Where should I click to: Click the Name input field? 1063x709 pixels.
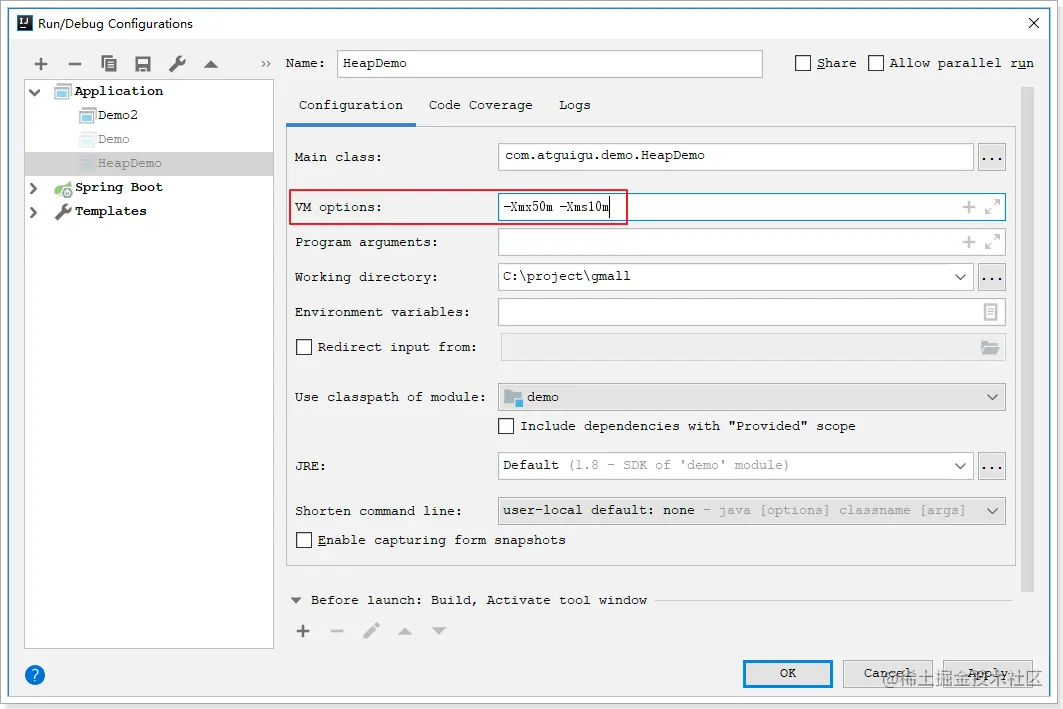549,64
